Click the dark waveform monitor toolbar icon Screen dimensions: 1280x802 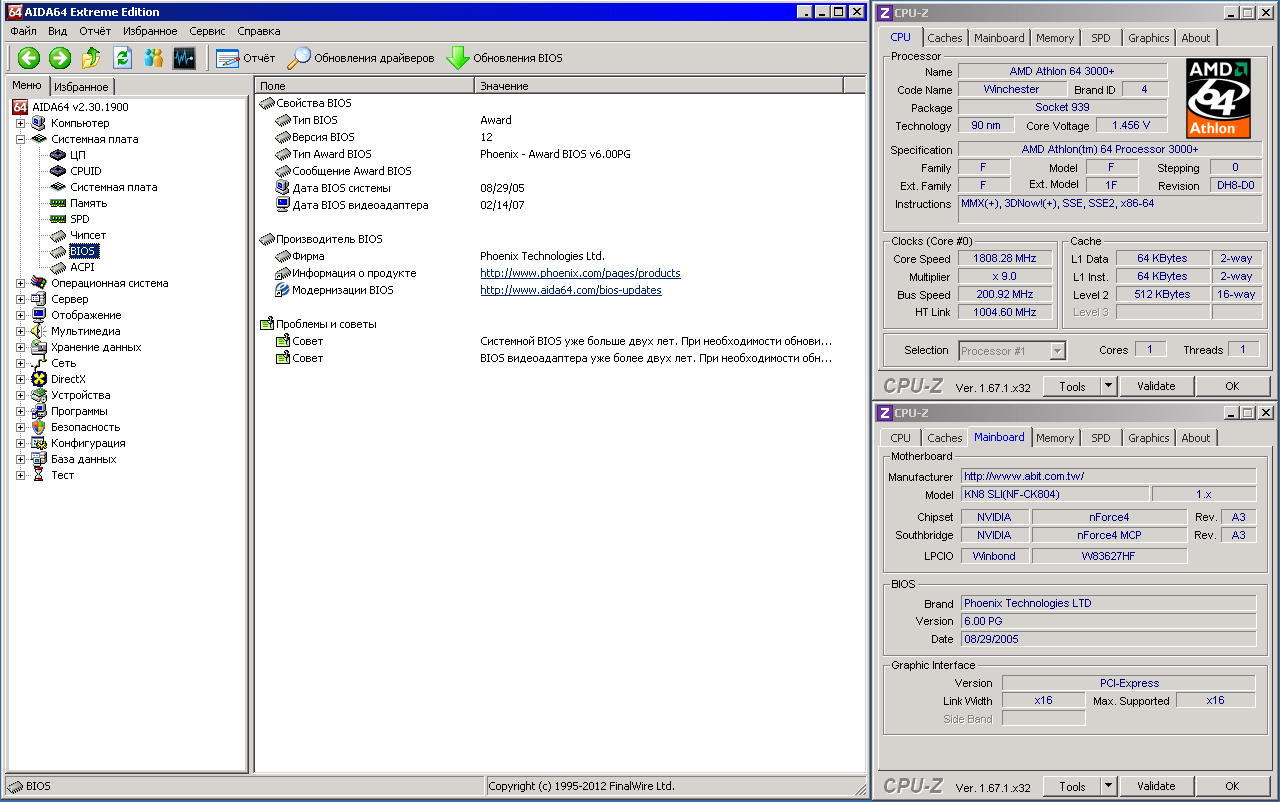coord(184,58)
